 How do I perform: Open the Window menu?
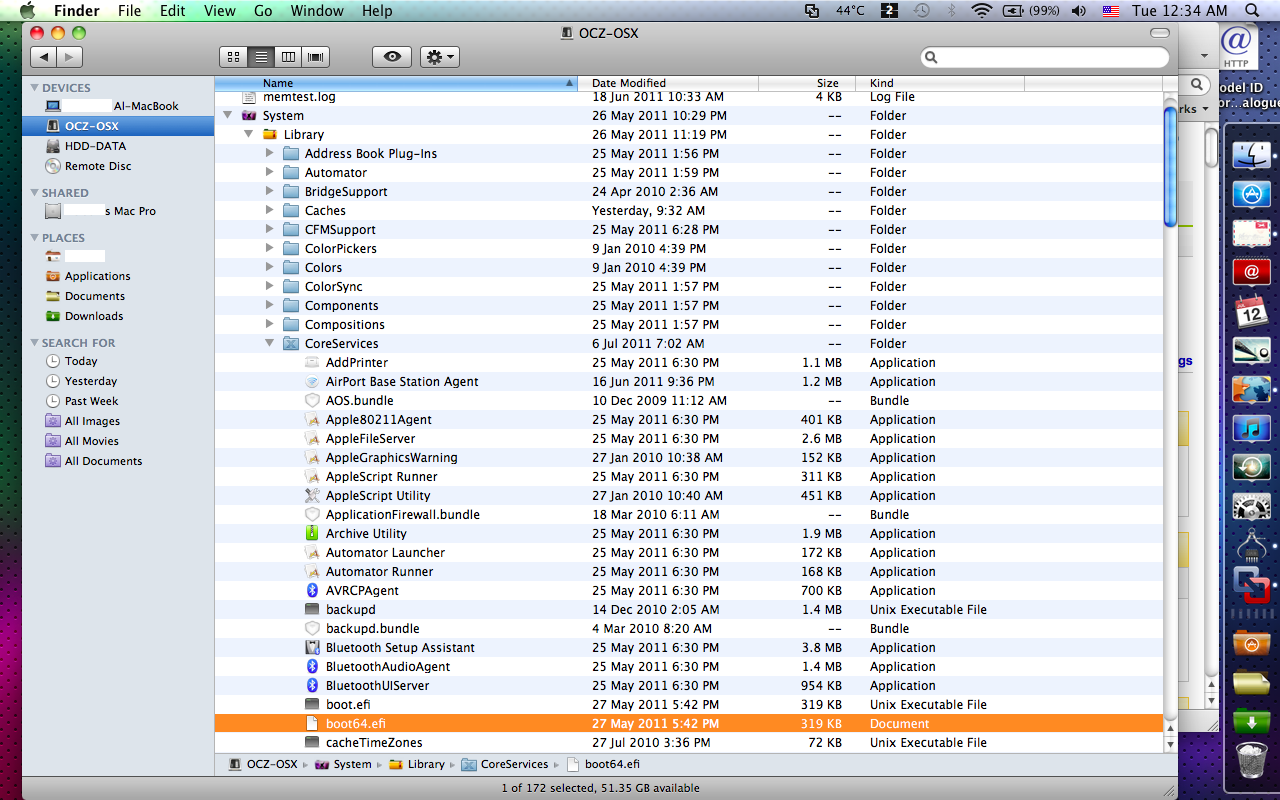[316, 11]
